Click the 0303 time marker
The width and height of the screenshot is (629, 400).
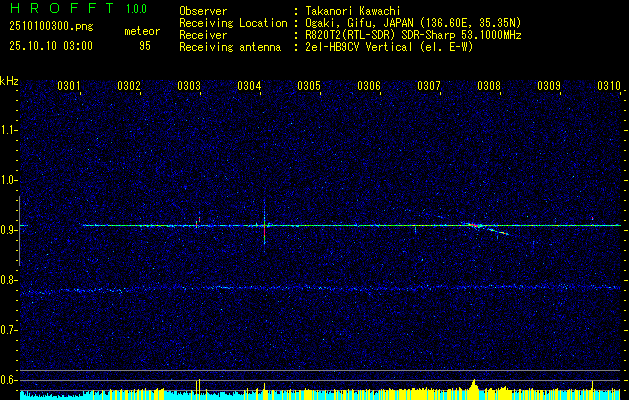189,85
